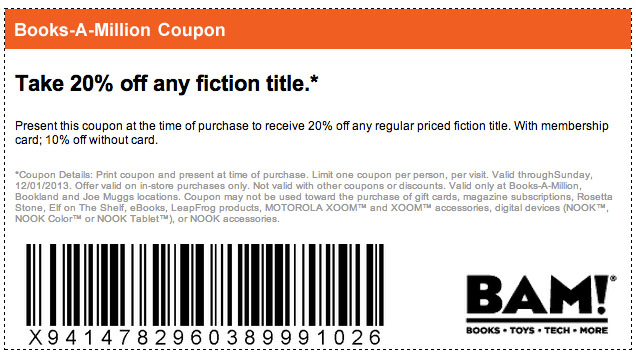Screen dimensions: 636x360
Task: Click the asterisk after the headline
Action: pyautogui.click(x=314, y=79)
